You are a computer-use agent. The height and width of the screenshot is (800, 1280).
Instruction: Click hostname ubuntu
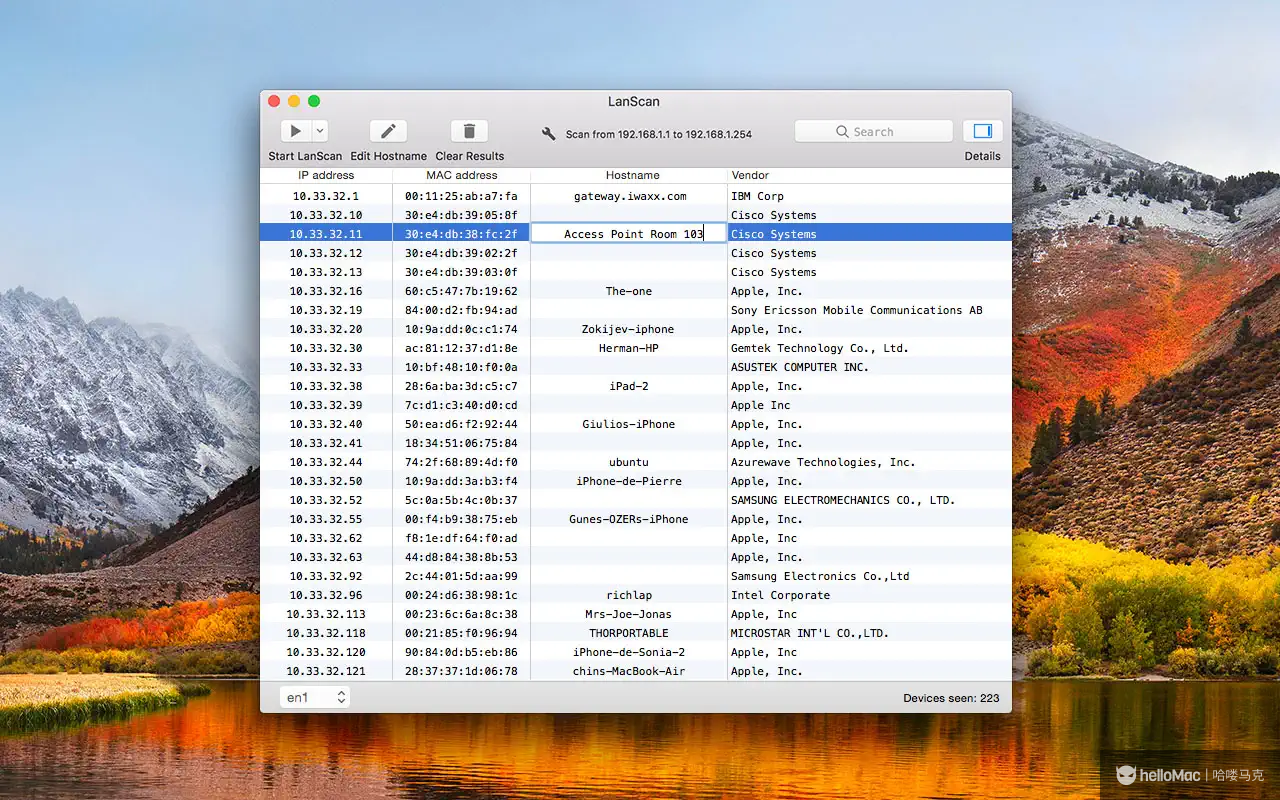[x=629, y=462]
